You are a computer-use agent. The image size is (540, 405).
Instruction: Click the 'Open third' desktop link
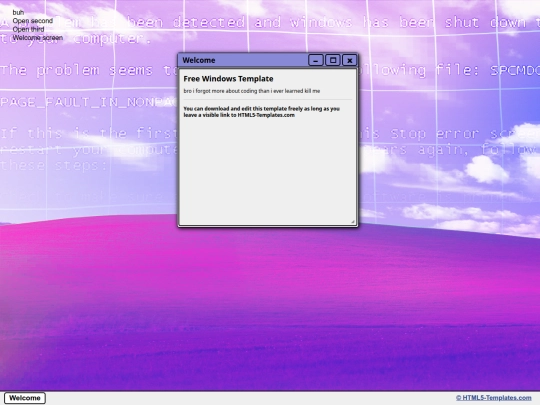(x=28, y=29)
